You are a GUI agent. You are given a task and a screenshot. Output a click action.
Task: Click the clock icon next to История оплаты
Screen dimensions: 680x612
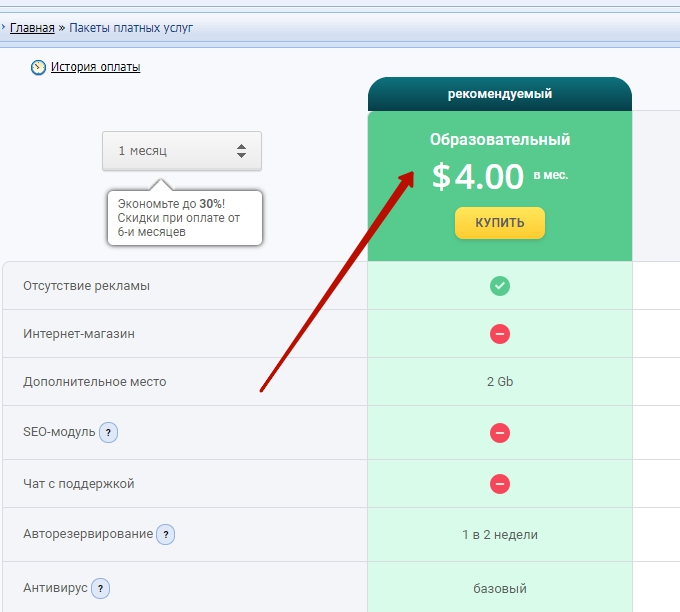pos(38,67)
